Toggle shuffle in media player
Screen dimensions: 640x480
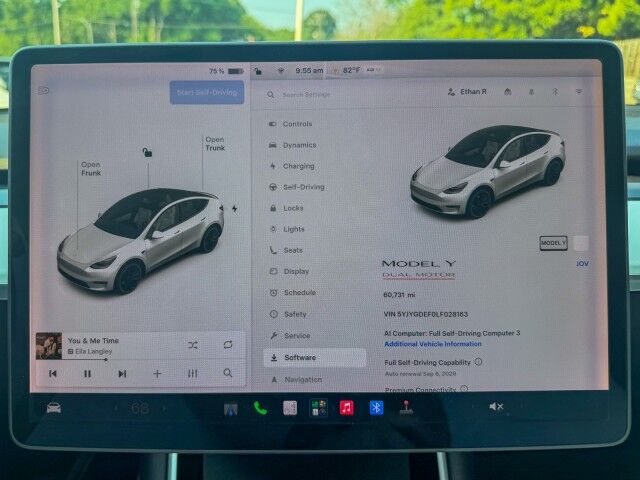coord(193,345)
